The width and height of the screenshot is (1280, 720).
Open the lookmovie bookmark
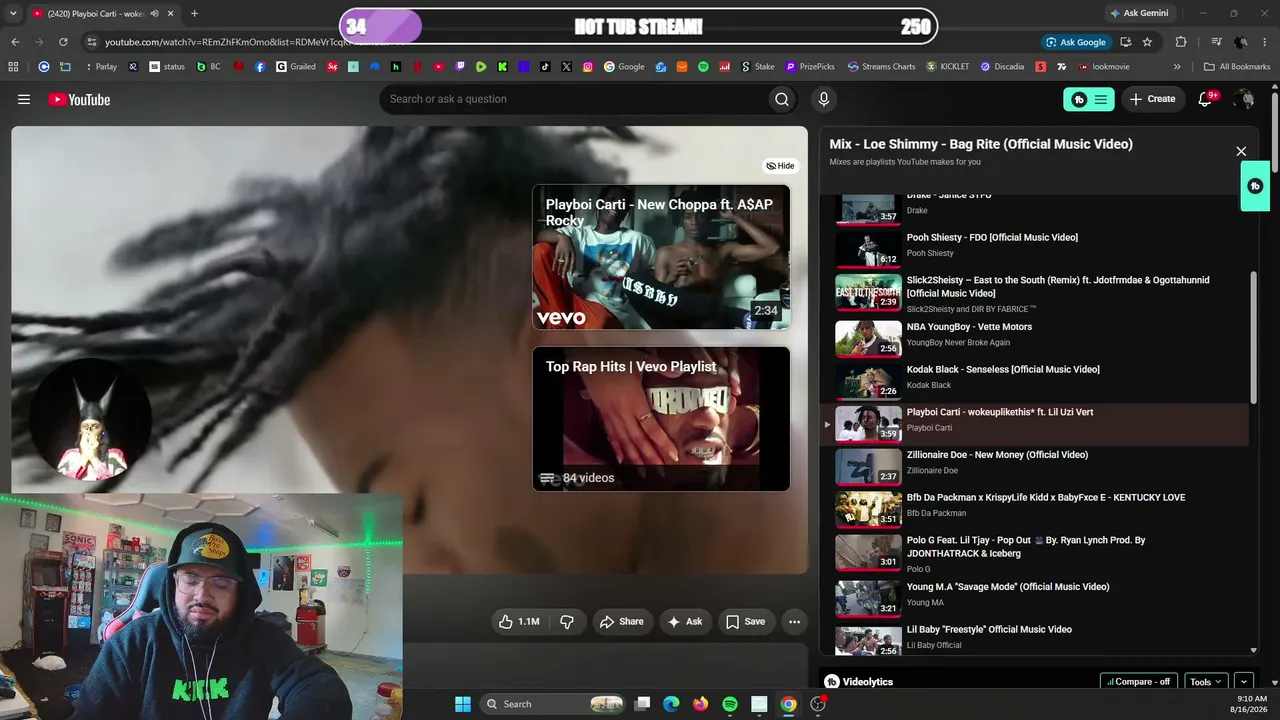[1104, 67]
